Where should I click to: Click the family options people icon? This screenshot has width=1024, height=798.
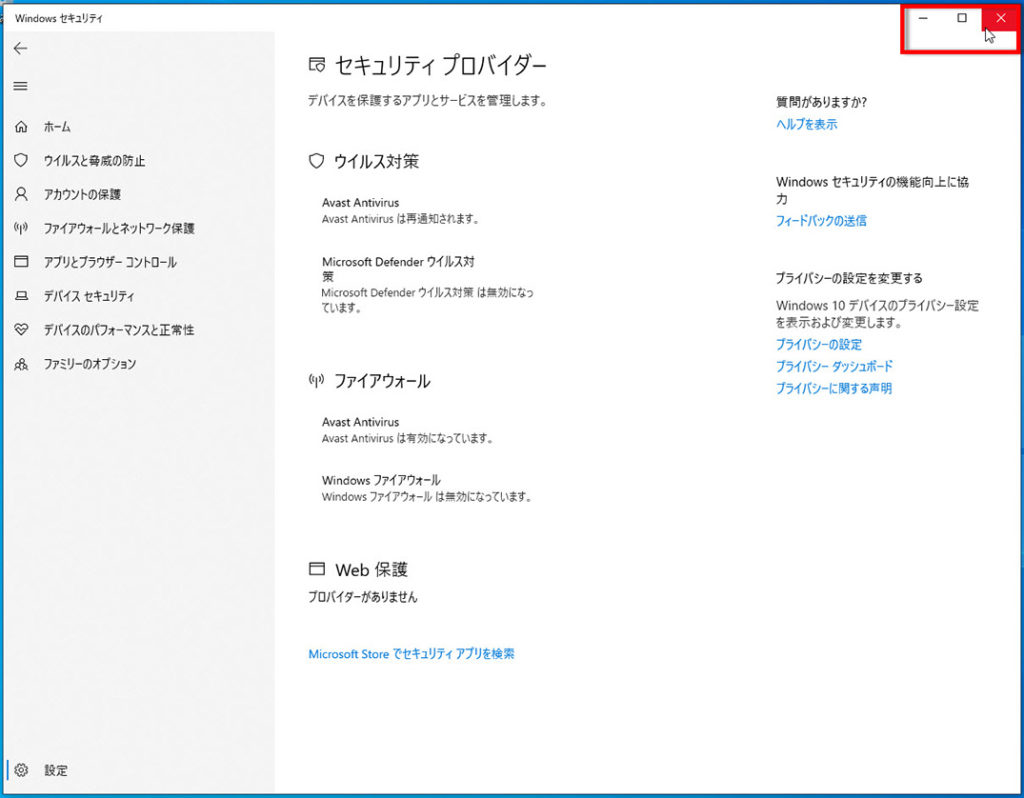pos(21,364)
